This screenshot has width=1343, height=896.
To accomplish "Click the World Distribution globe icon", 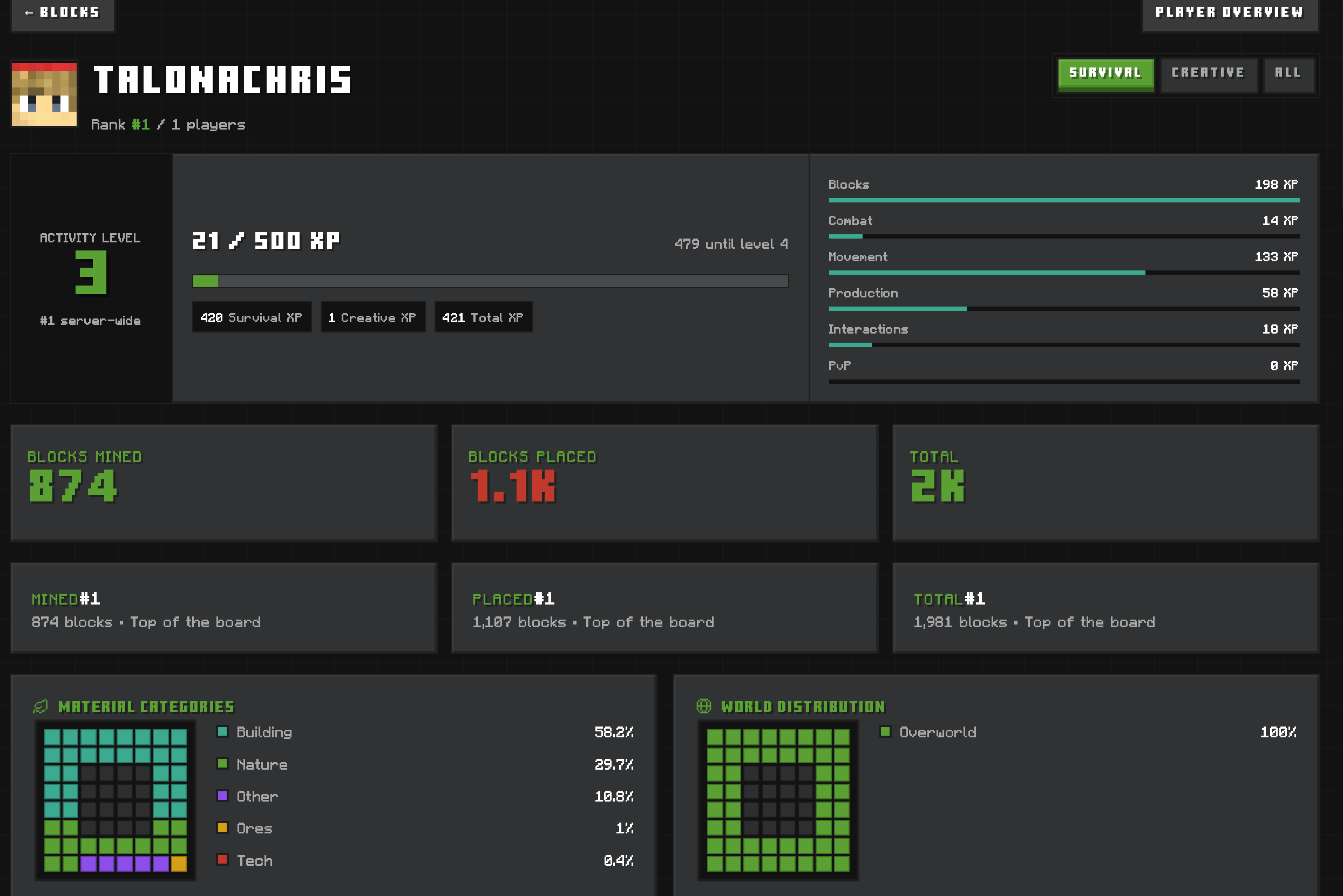I will (x=703, y=707).
